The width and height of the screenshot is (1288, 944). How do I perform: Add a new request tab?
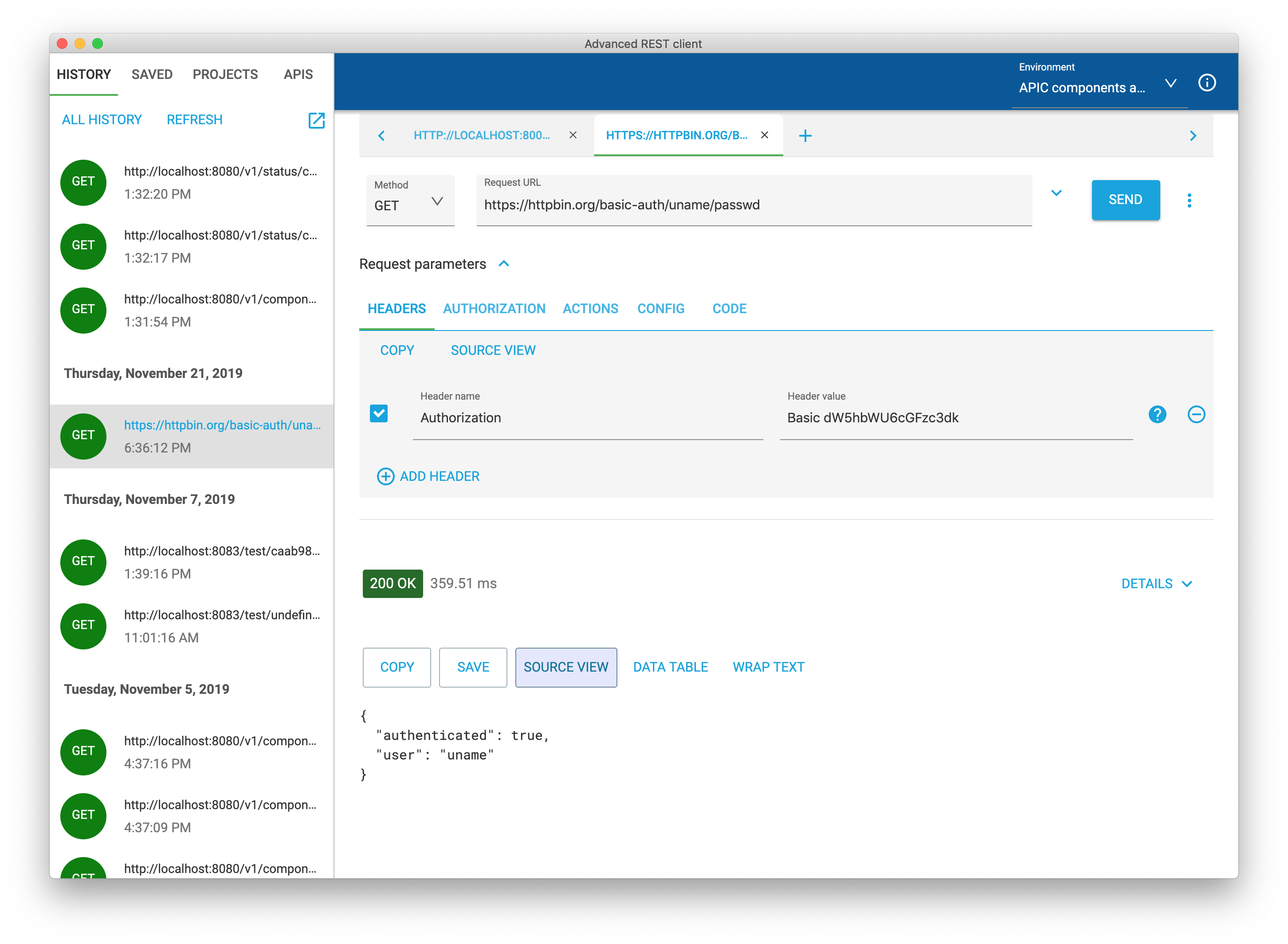coord(805,136)
